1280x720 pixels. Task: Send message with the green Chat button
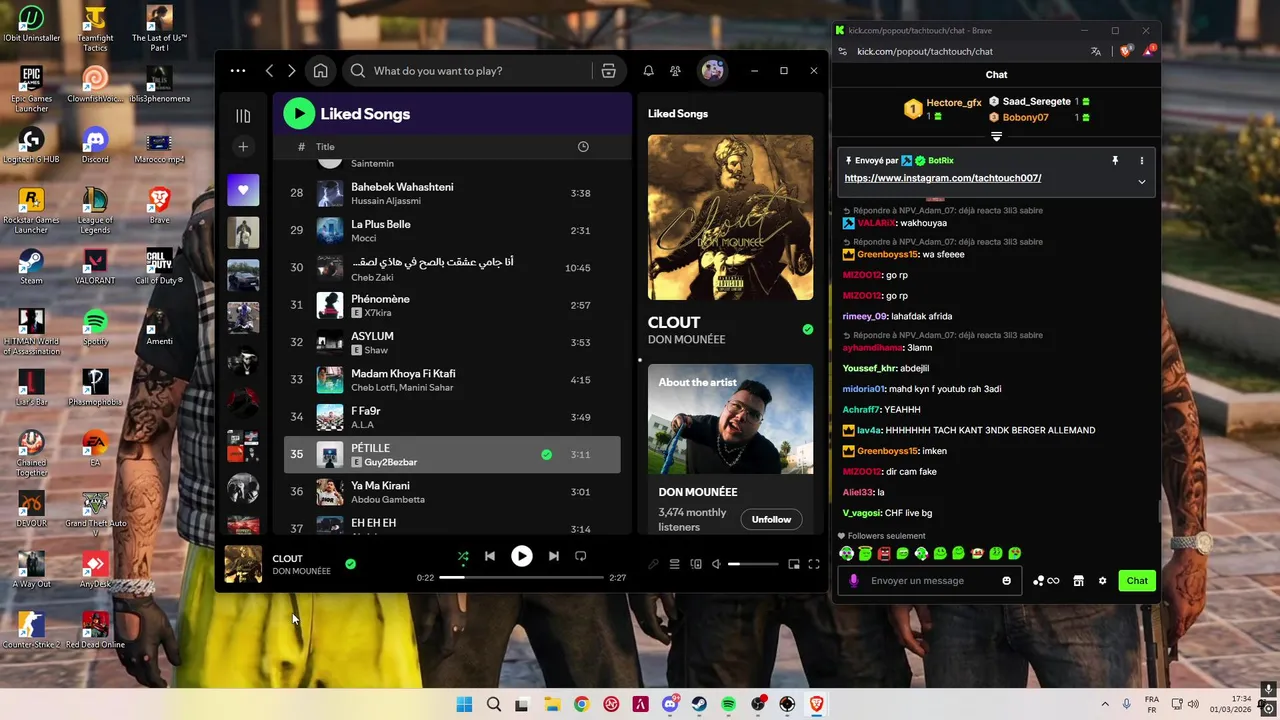tap(1137, 581)
